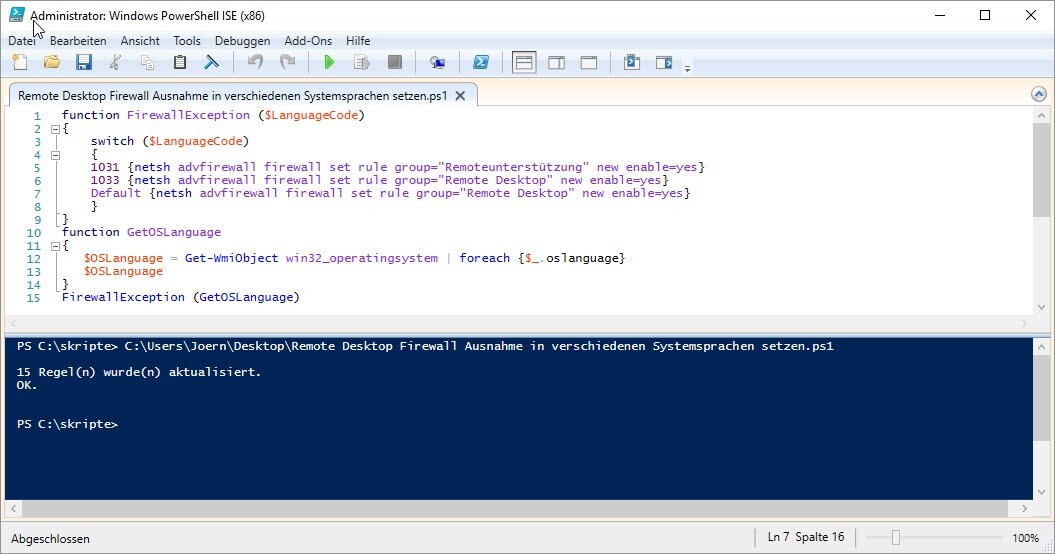
Task: Toggle script pane on the right layout
Action: coord(556,63)
